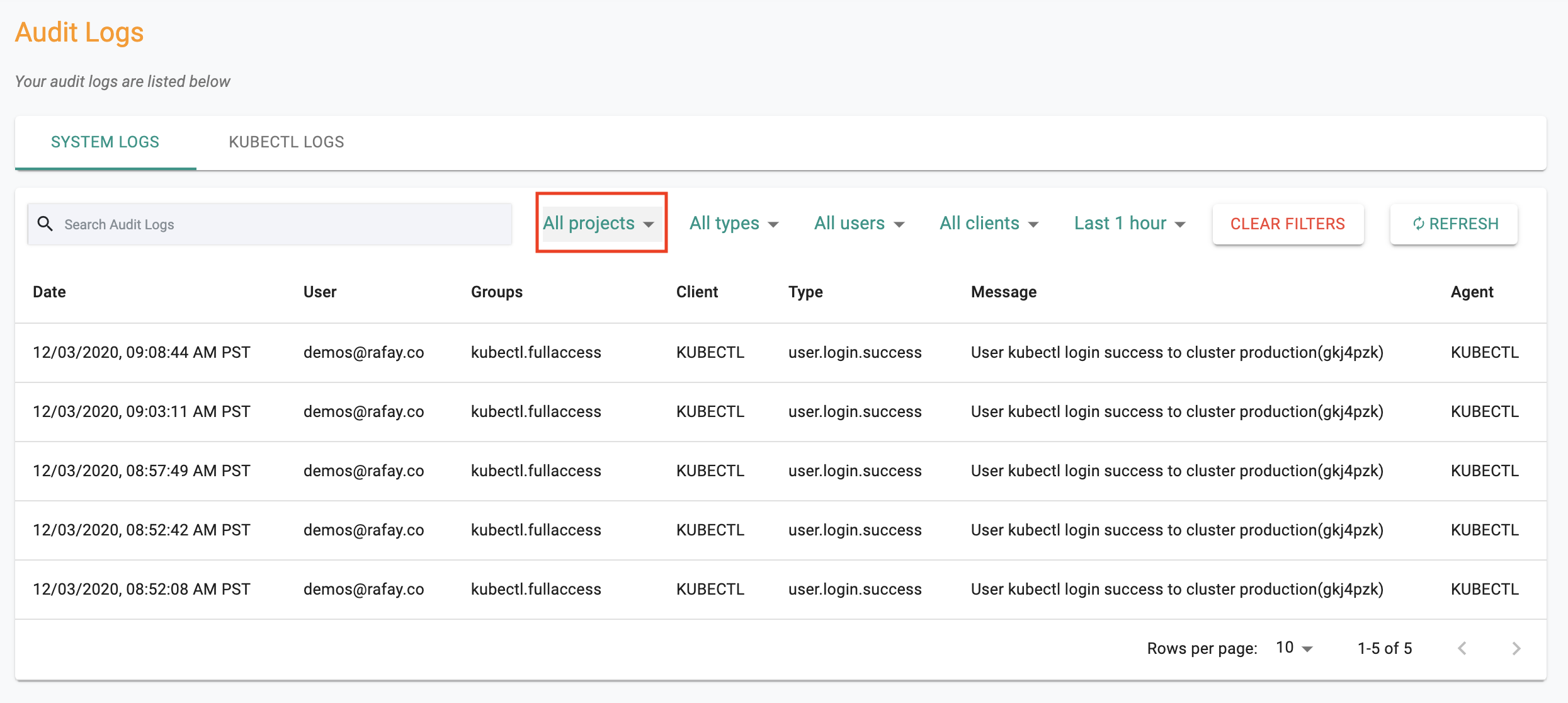
Task: Switch to the System Logs tab
Action: tap(105, 142)
